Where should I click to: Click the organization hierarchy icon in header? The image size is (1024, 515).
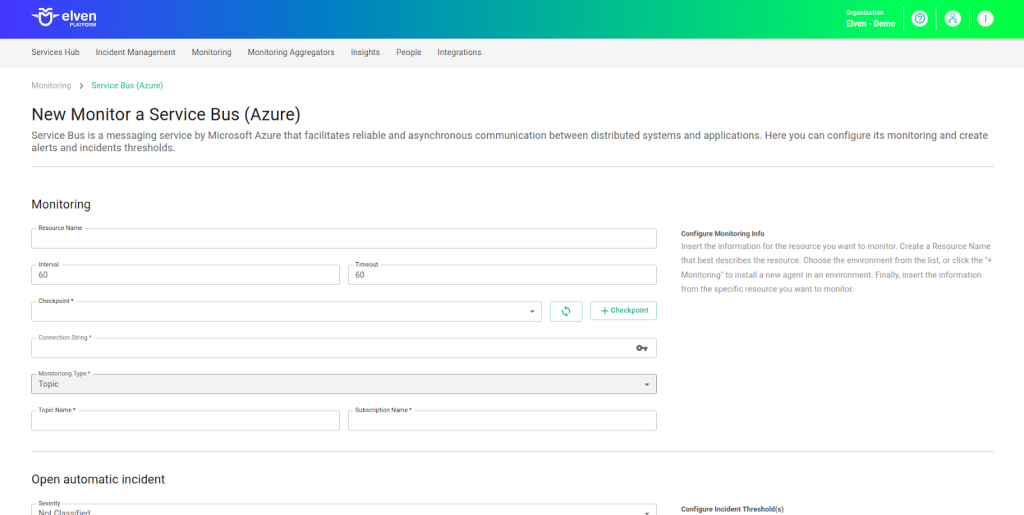[953, 19]
